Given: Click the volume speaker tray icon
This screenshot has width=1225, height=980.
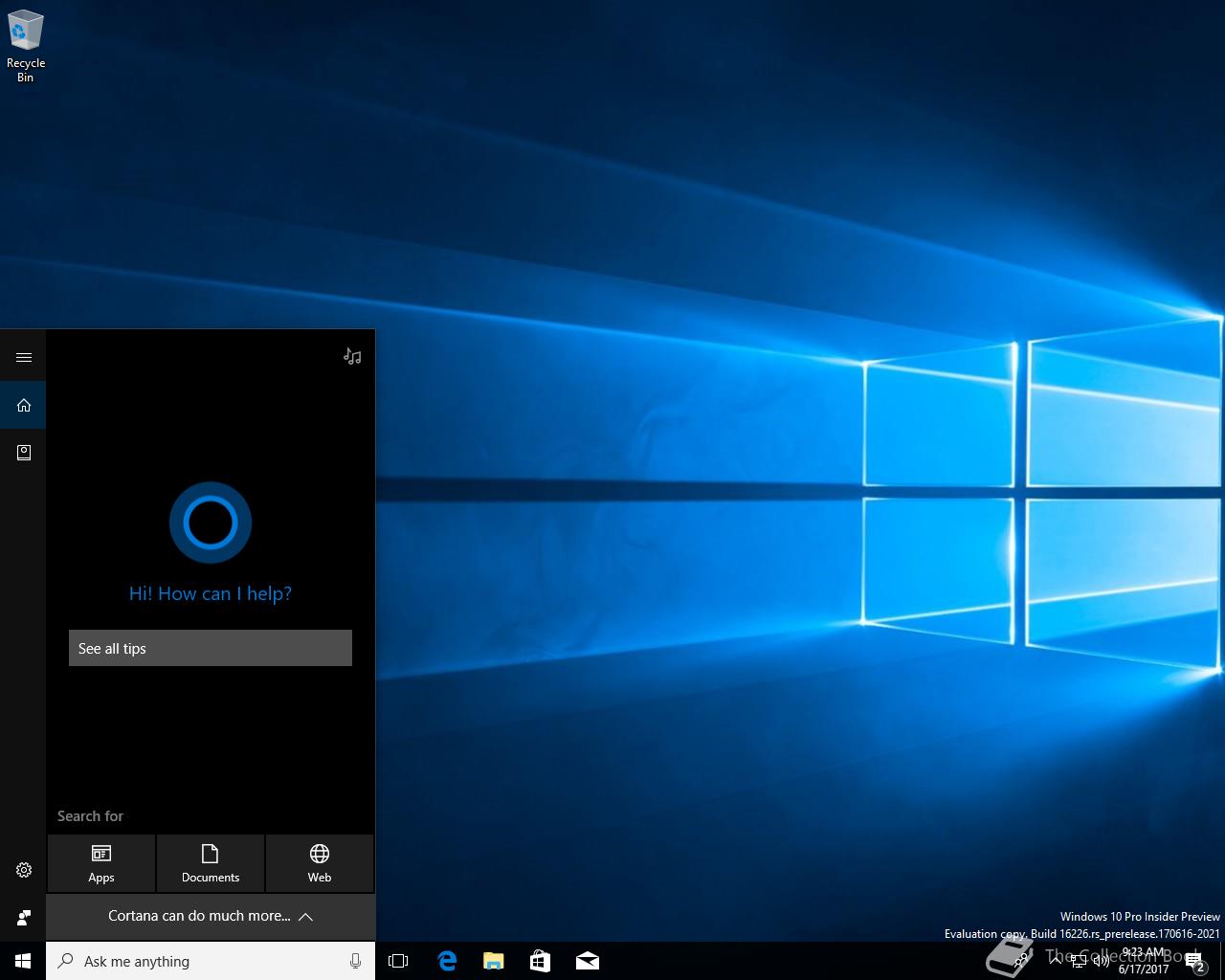Looking at the screenshot, I should click(1101, 961).
